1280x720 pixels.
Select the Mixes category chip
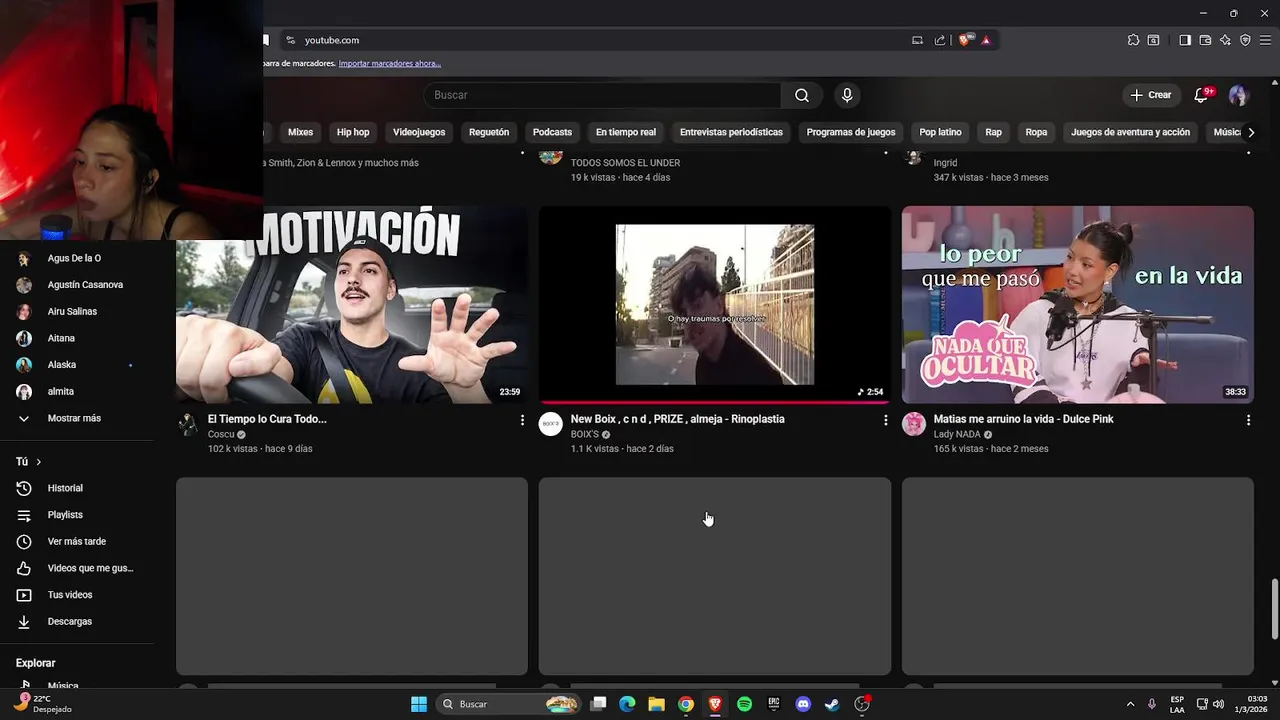click(300, 132)
